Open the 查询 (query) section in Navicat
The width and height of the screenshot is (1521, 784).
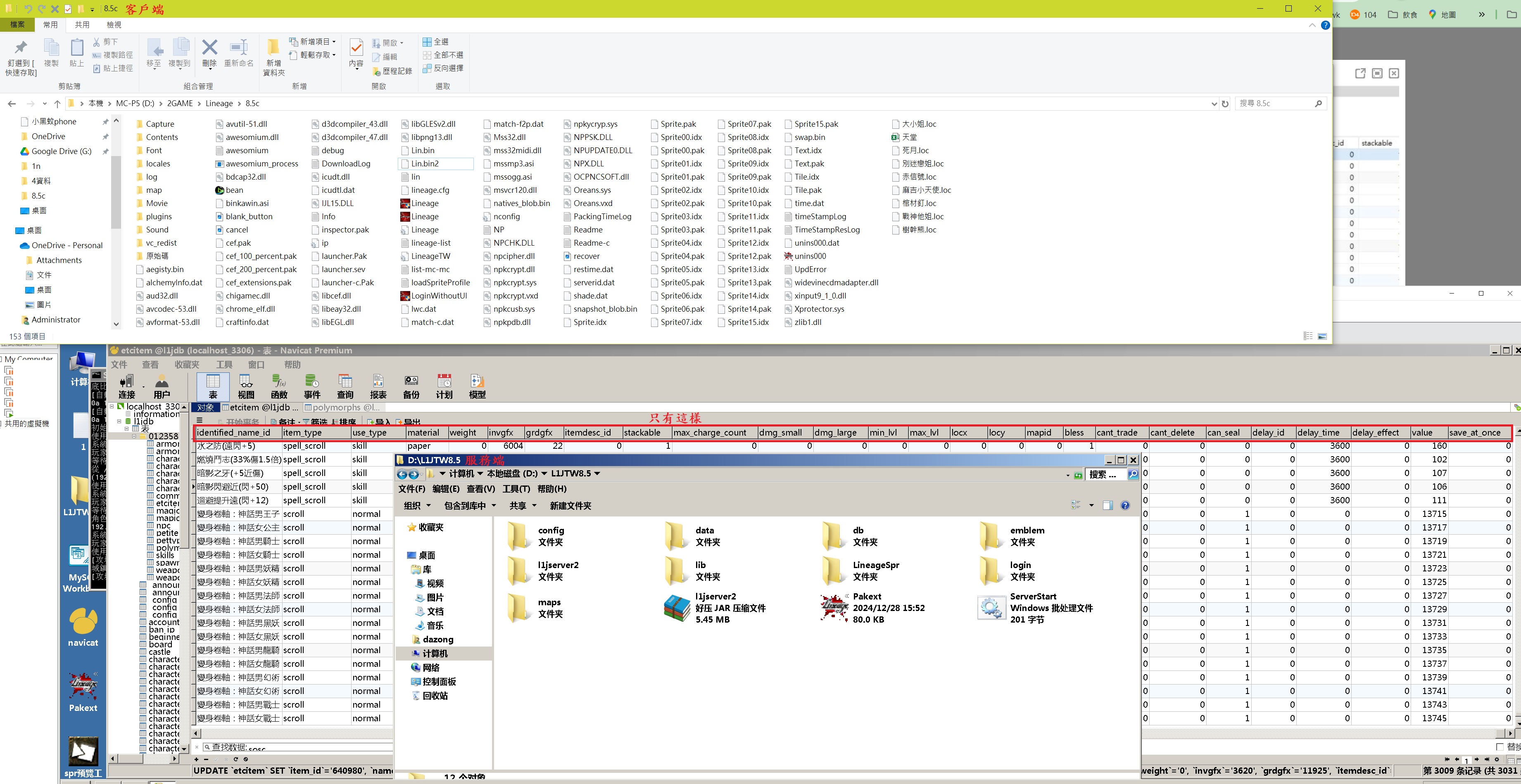[x=345, y=387]
